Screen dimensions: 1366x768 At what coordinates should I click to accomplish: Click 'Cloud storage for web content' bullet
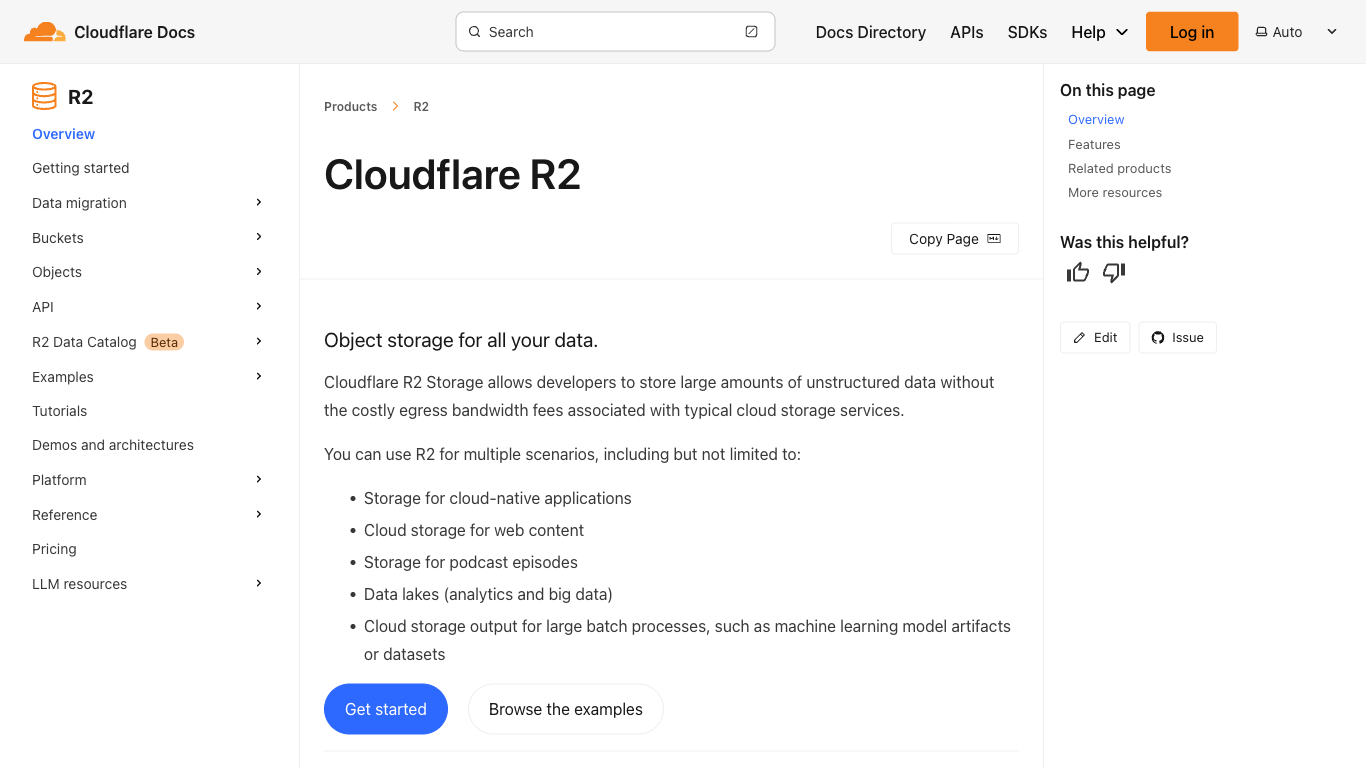point(474,530)
